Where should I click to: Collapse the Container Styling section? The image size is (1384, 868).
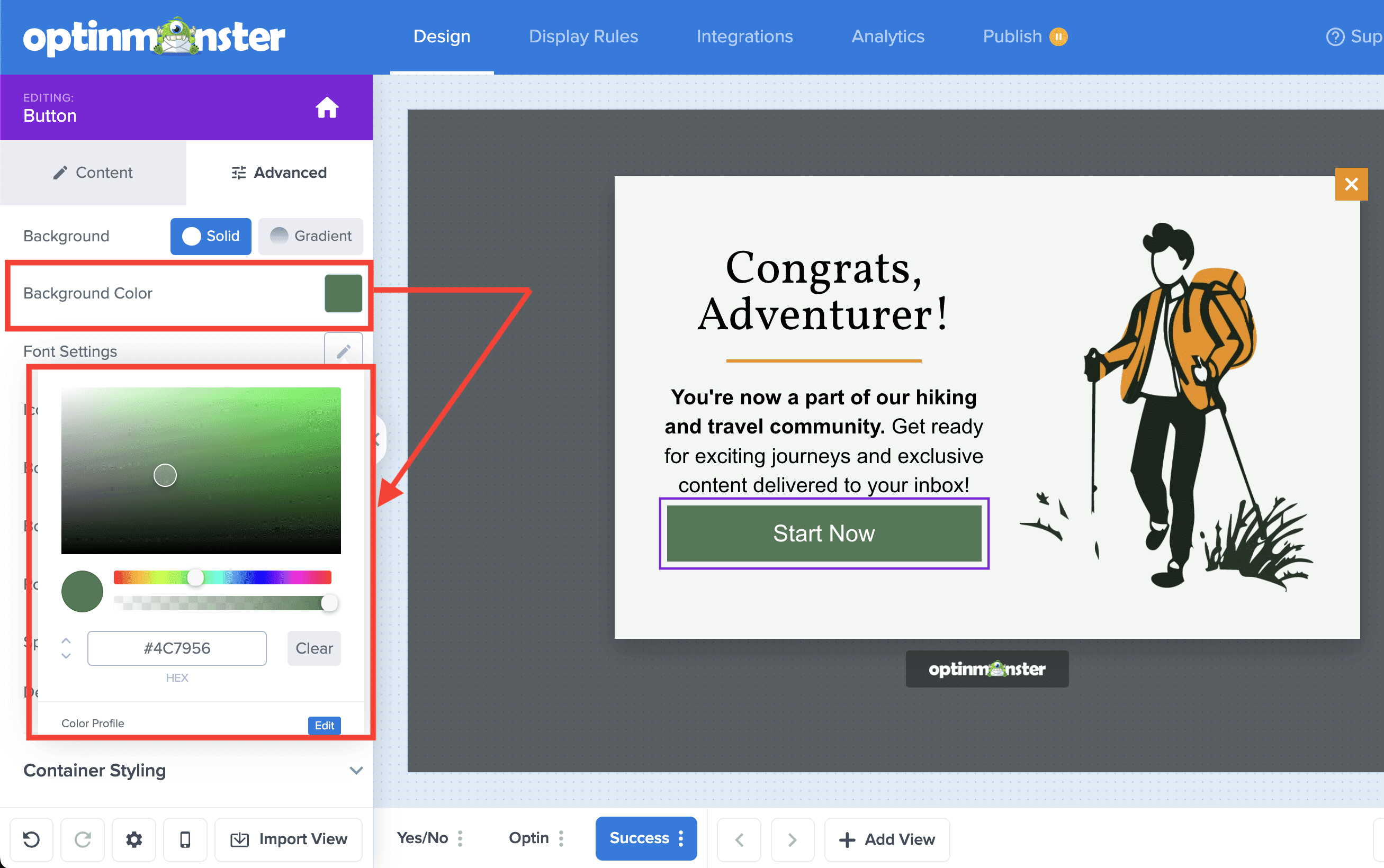point(356,771)
